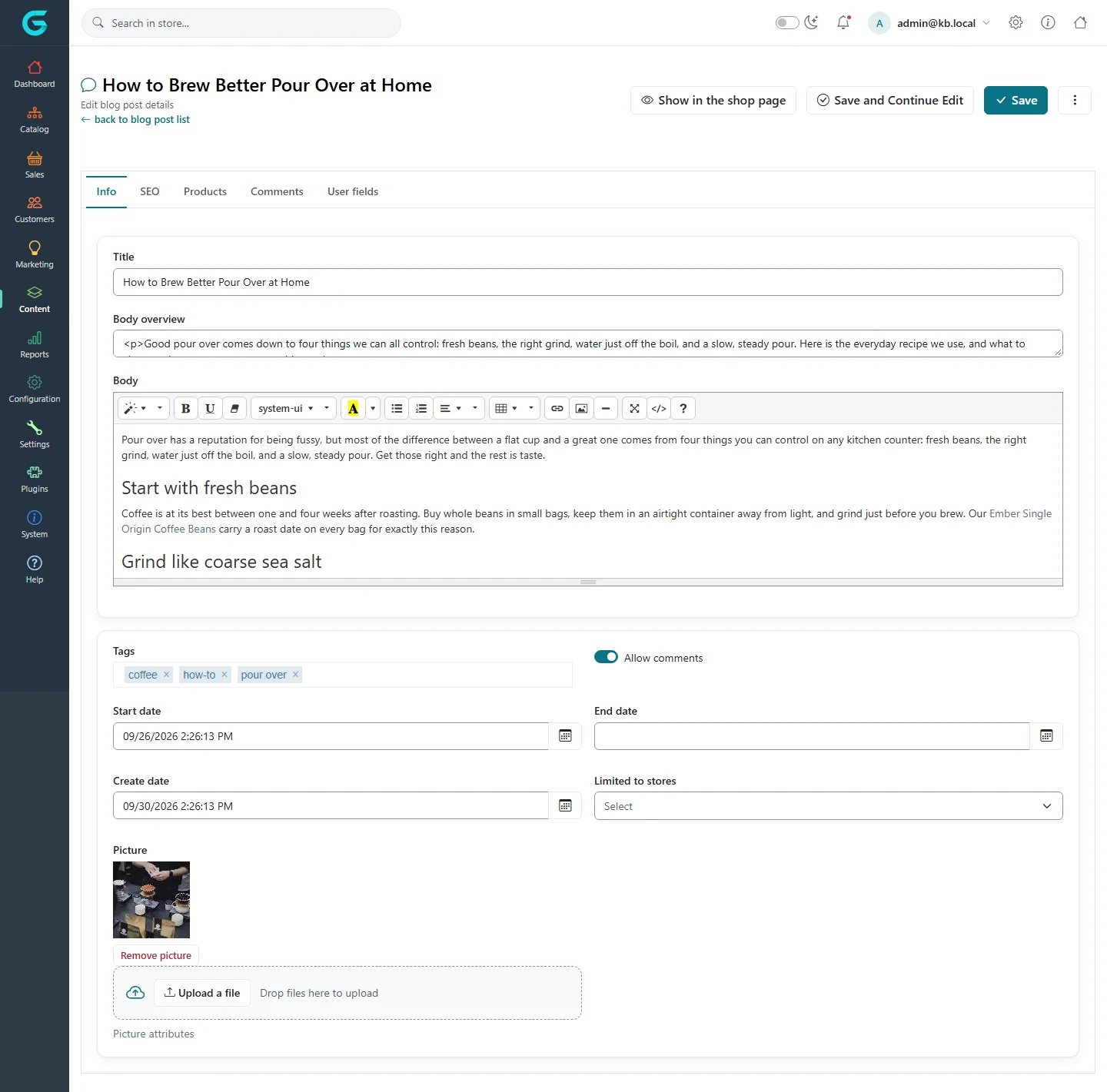Open the editor help question mark
Screen dimensions: 1107x1092
click(683, 409)
